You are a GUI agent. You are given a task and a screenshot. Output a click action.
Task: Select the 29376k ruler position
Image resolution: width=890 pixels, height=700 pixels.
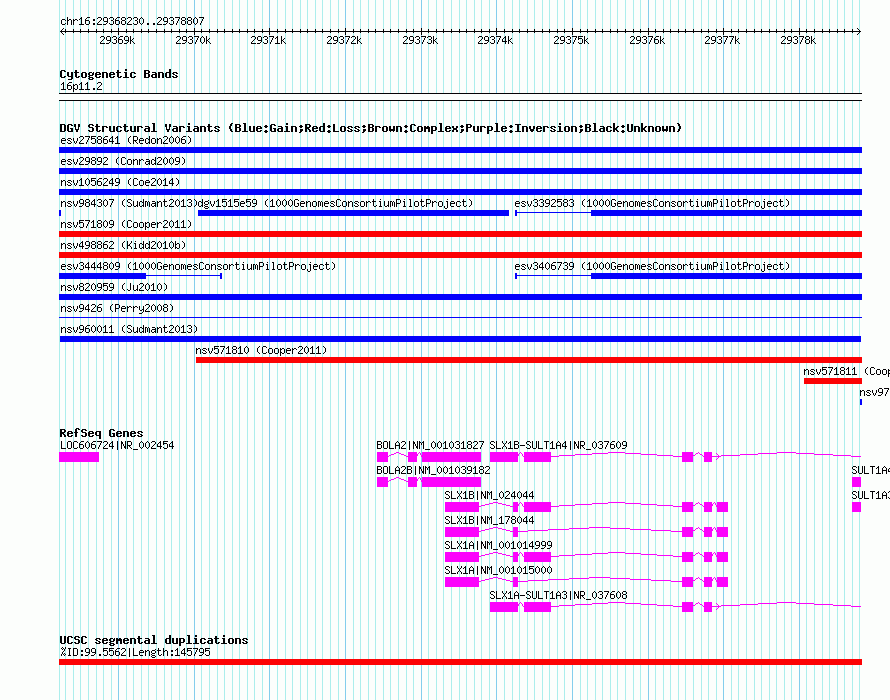(x=647, y=40)
